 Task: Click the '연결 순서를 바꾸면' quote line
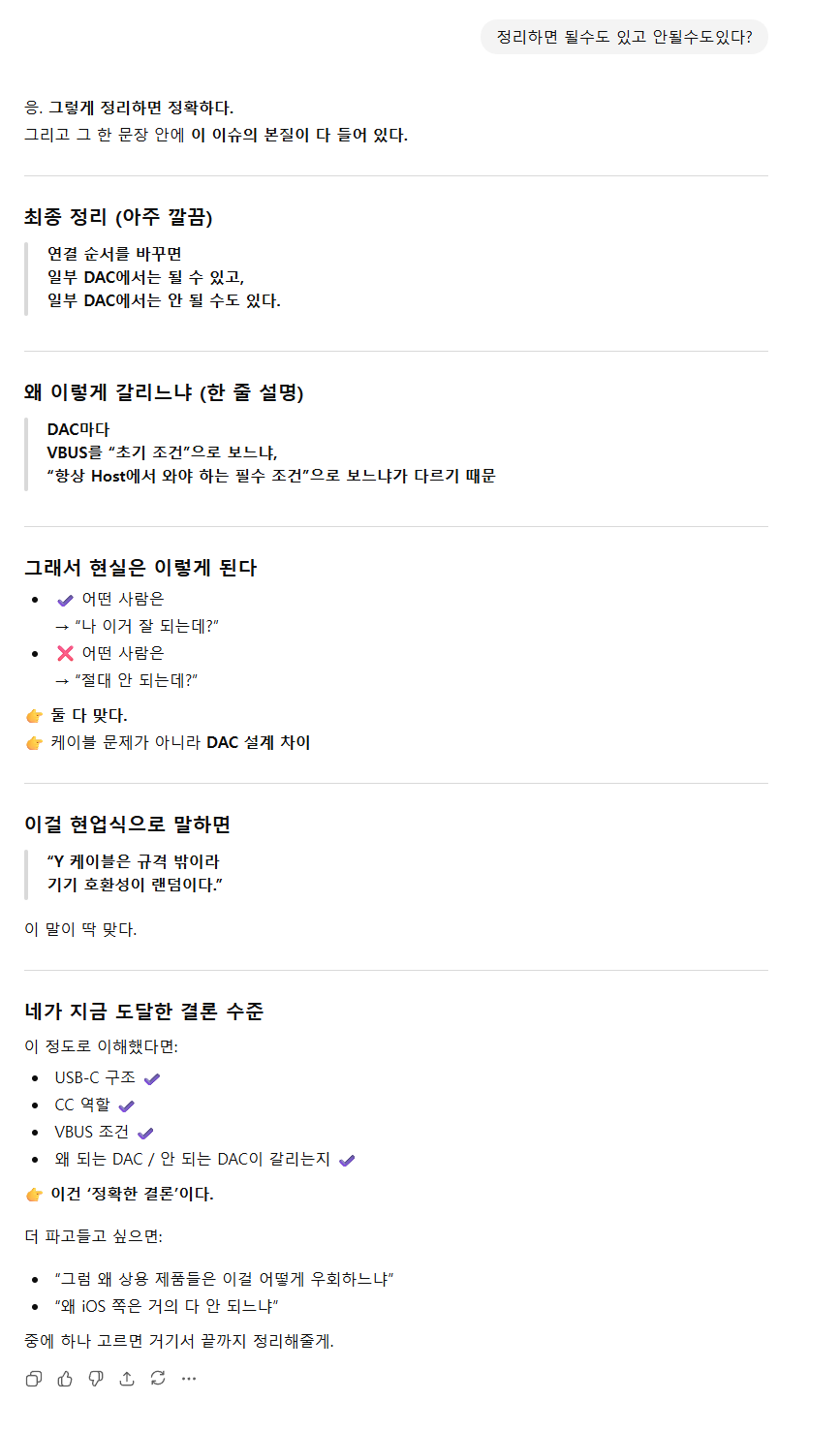114,254
